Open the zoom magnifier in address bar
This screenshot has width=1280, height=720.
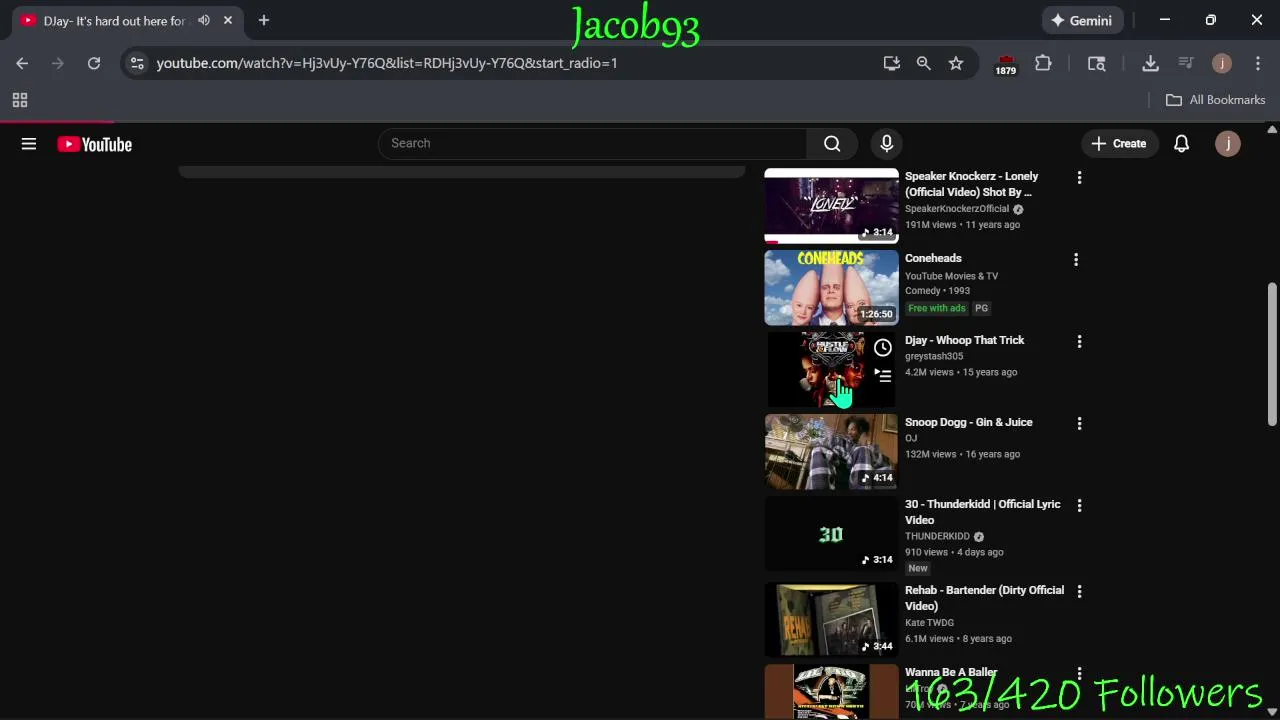tap(924, 63)
